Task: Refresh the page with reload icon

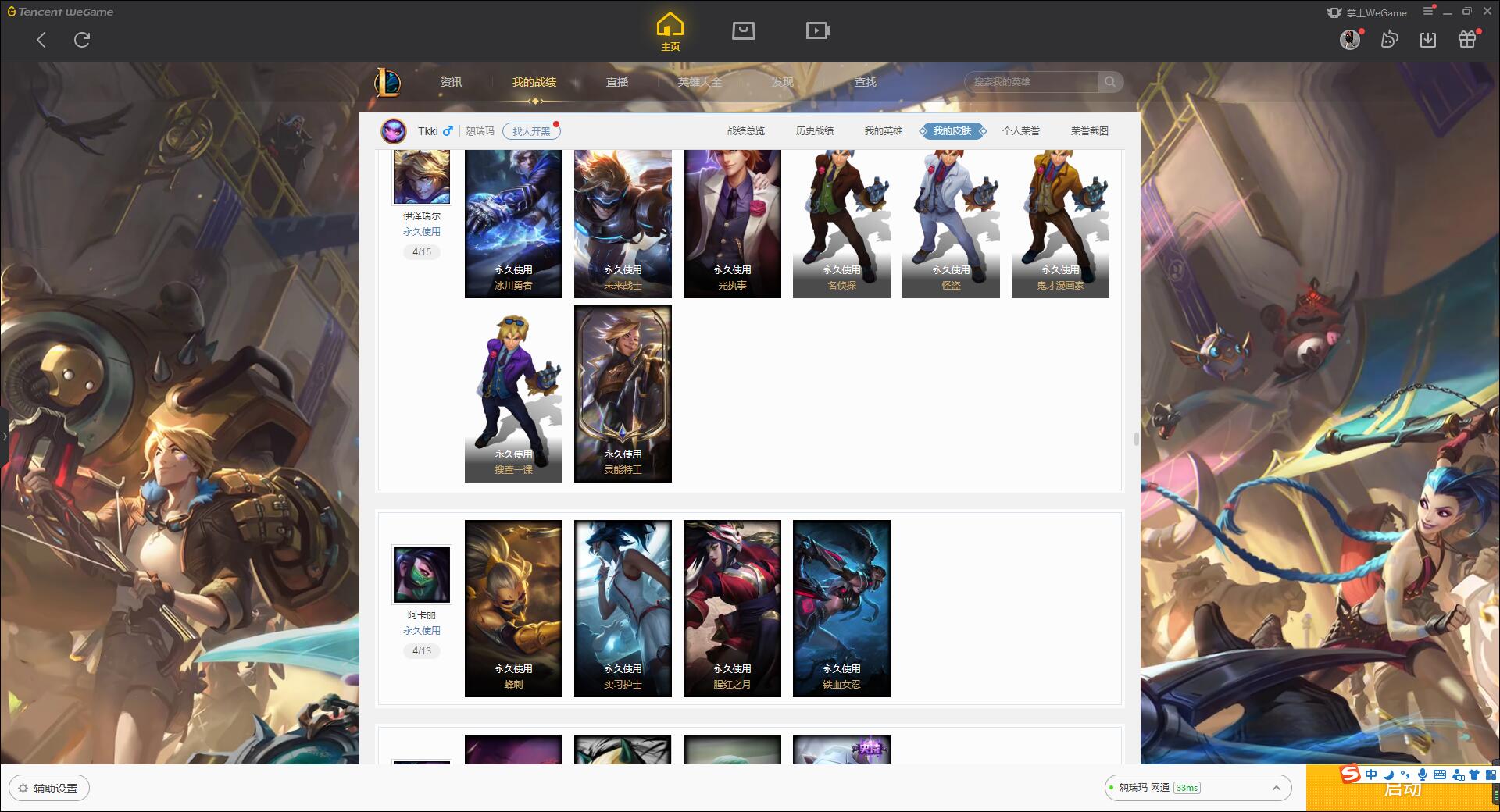Action: 82,40
